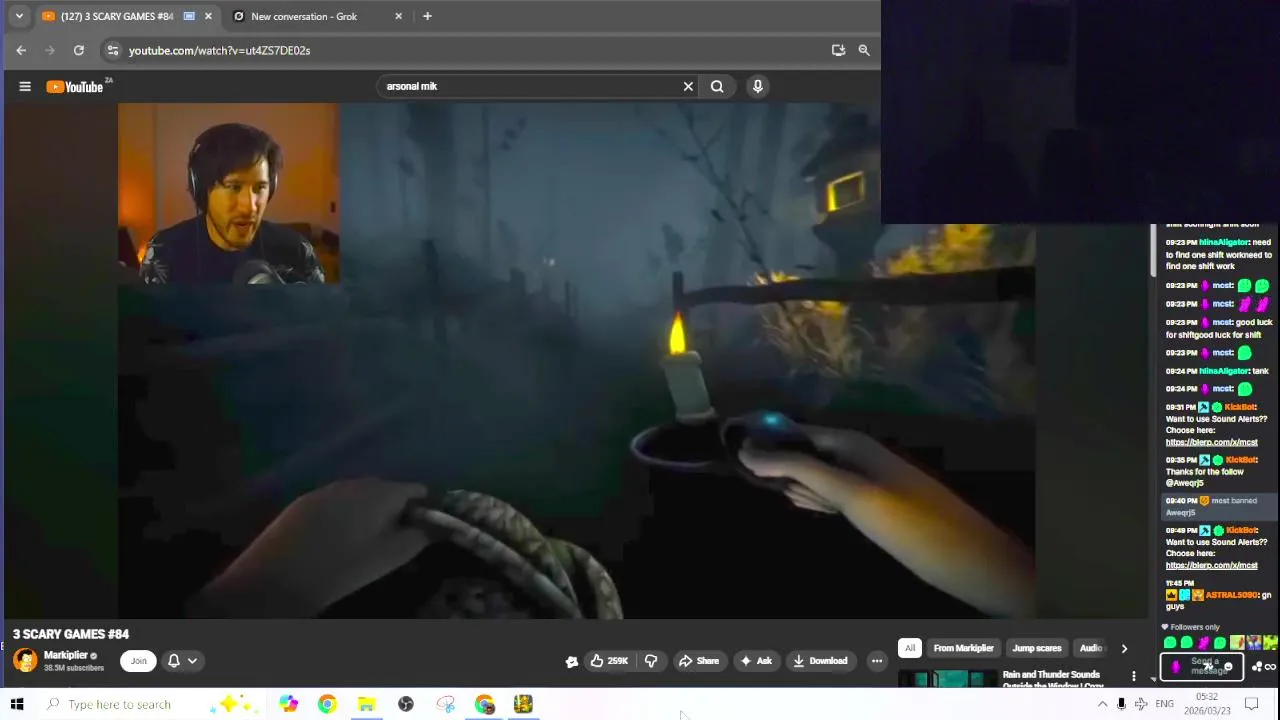Click the chat panel scrollbar
Screen dimensions: 1280x720
(x=1153, y=250)
